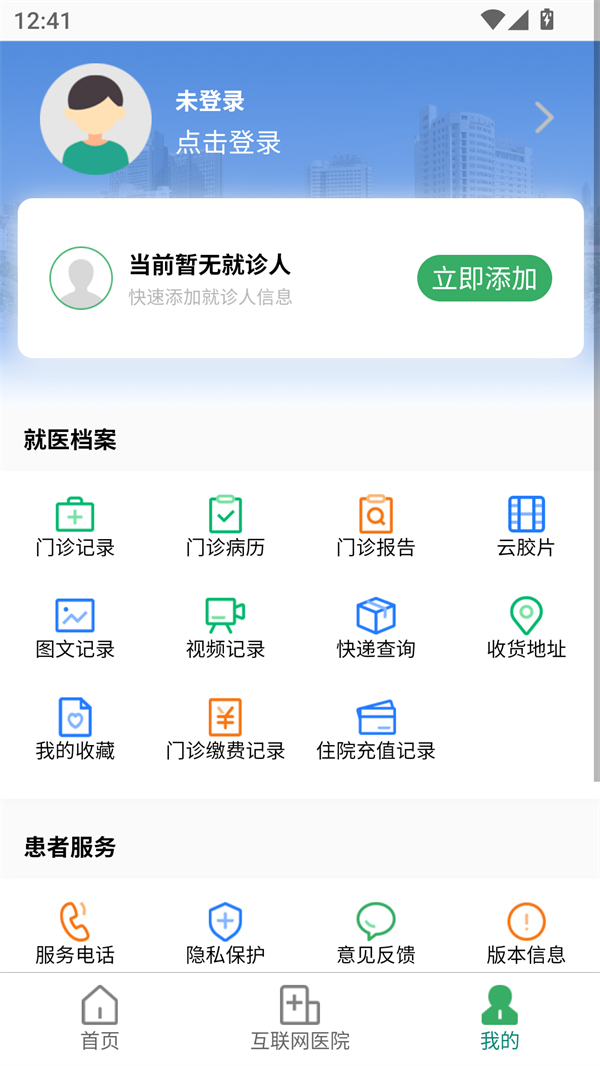
Task: Open 视频记录 video records icon
Action: tap(225, 615)
